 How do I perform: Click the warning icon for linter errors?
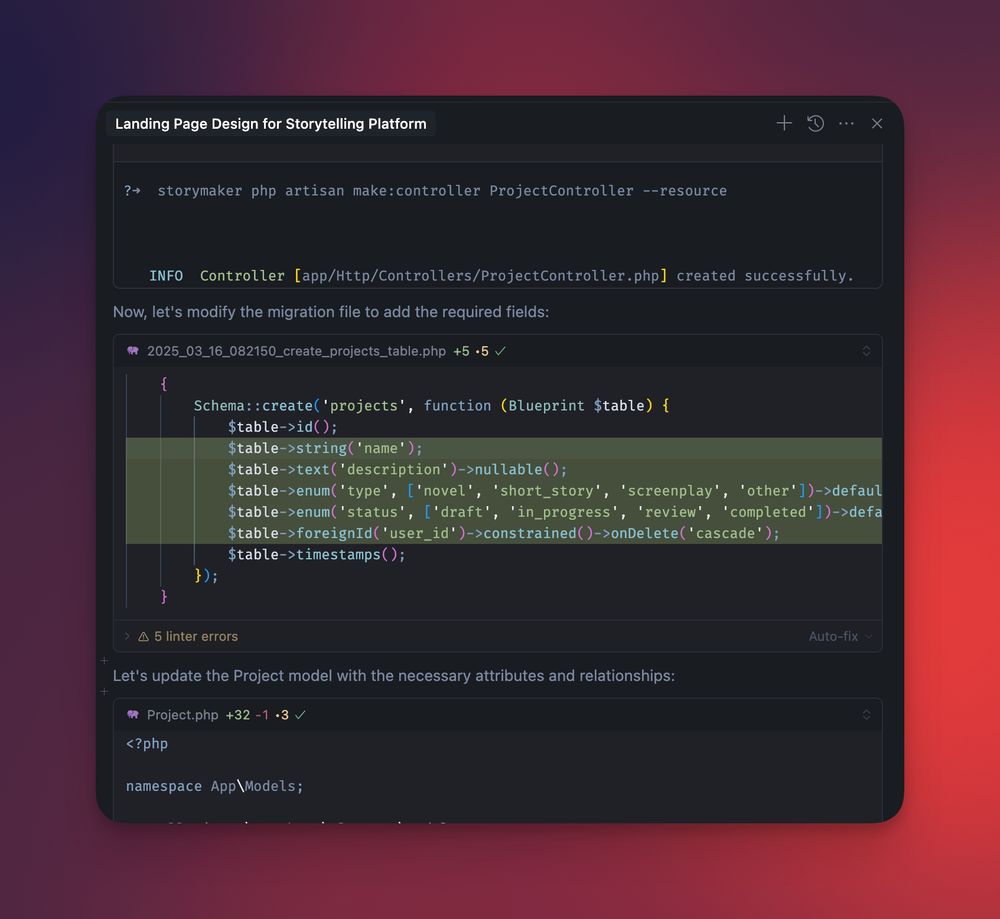pyautogui.click(x=143, y=636)
